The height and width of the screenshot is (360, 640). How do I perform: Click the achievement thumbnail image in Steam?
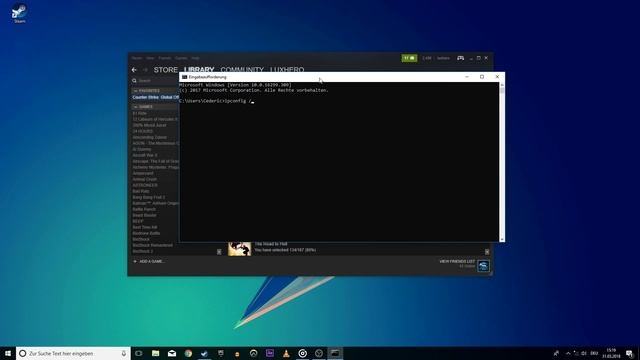coord(240,249)
